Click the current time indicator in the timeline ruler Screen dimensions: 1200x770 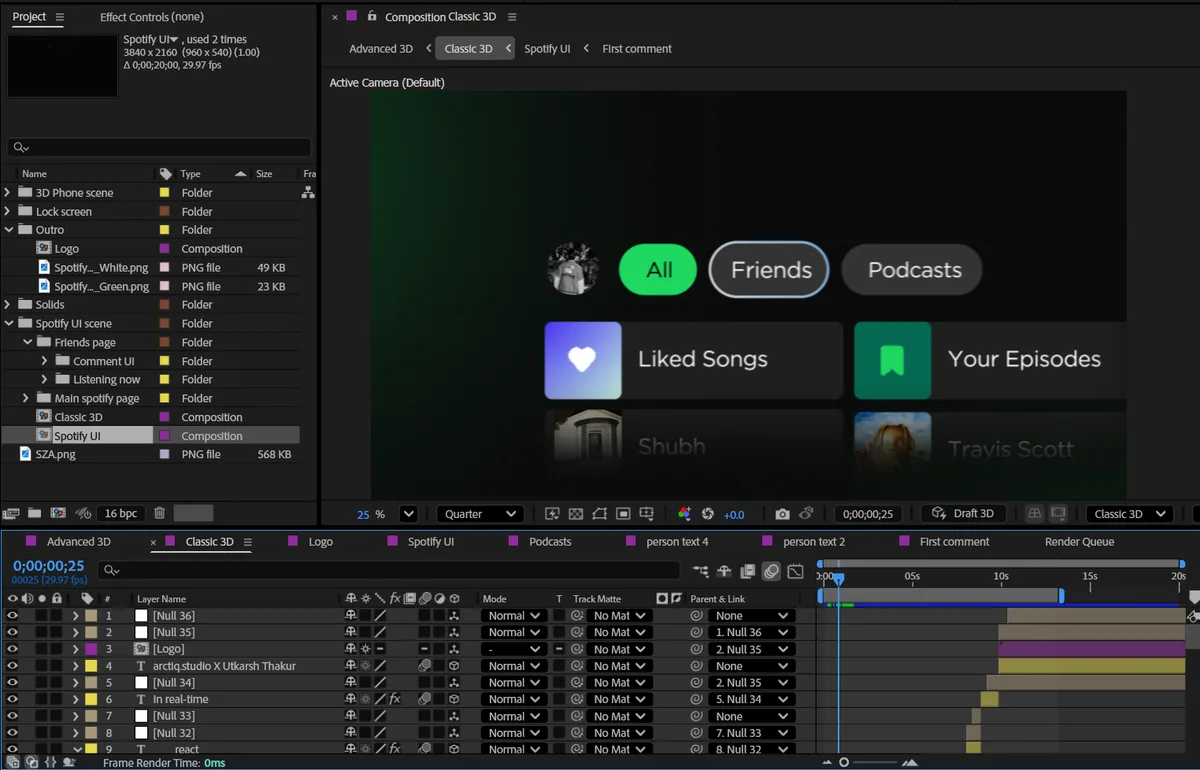point(838,578)
